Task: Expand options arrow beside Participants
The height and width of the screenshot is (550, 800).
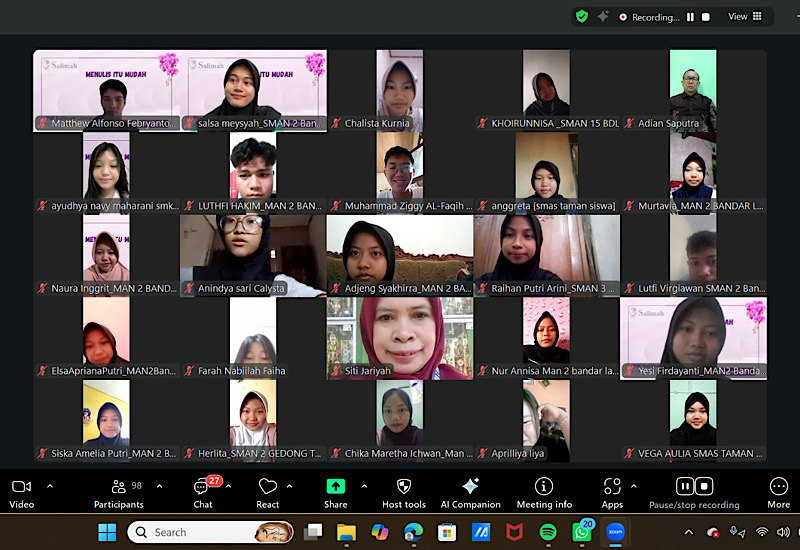Action: coord(160,486)
